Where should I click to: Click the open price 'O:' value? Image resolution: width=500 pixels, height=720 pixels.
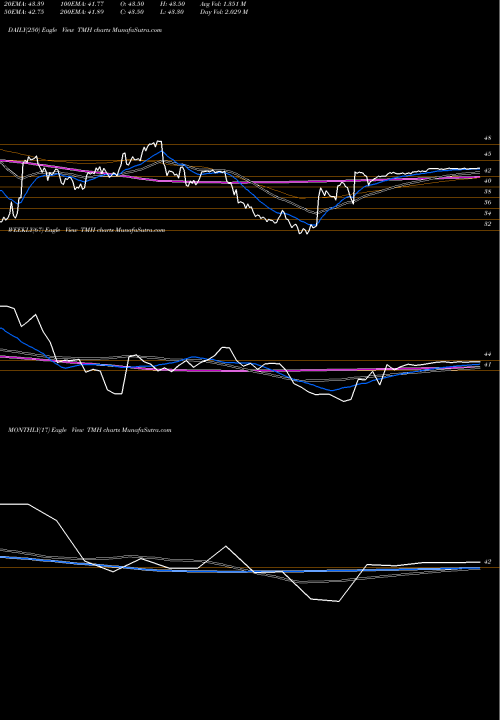pos(132,4)
